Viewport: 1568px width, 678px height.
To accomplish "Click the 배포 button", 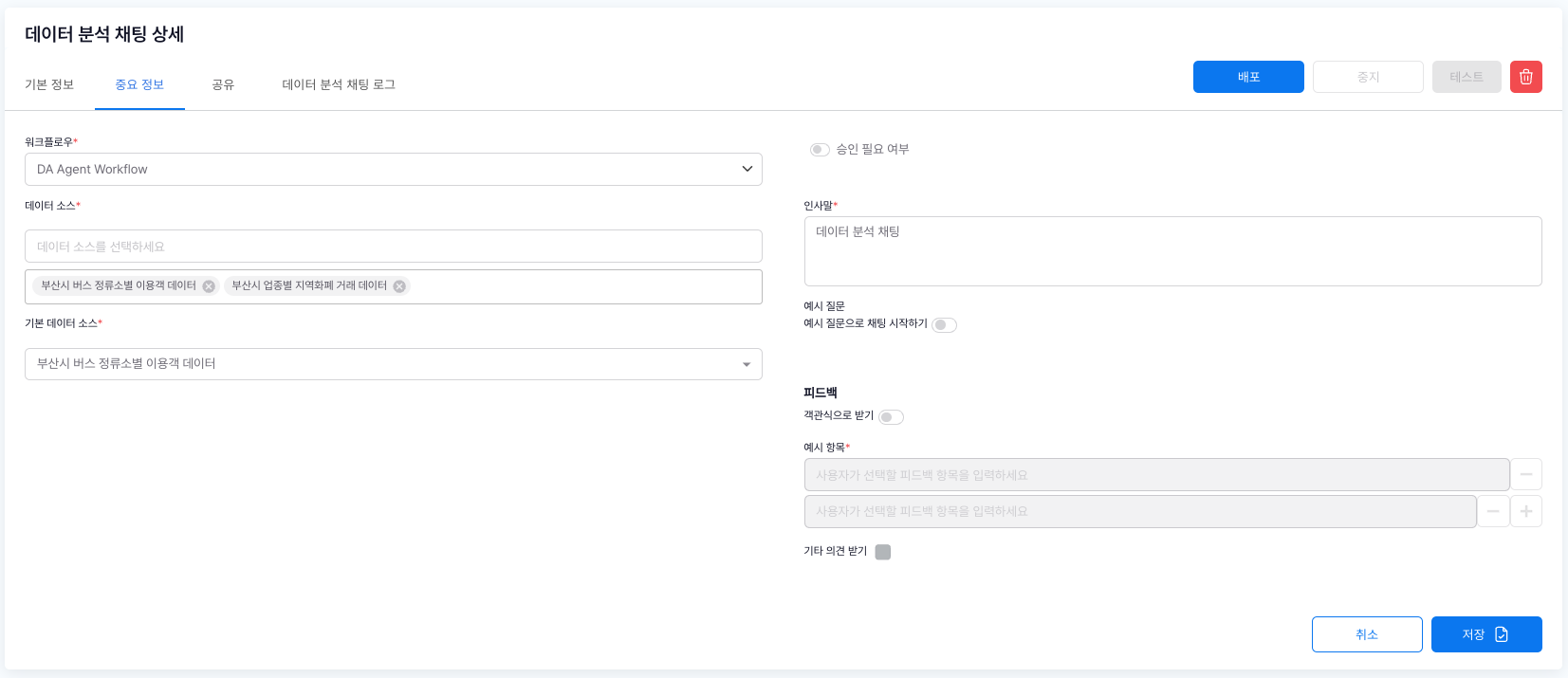I will click(1247, 77).
